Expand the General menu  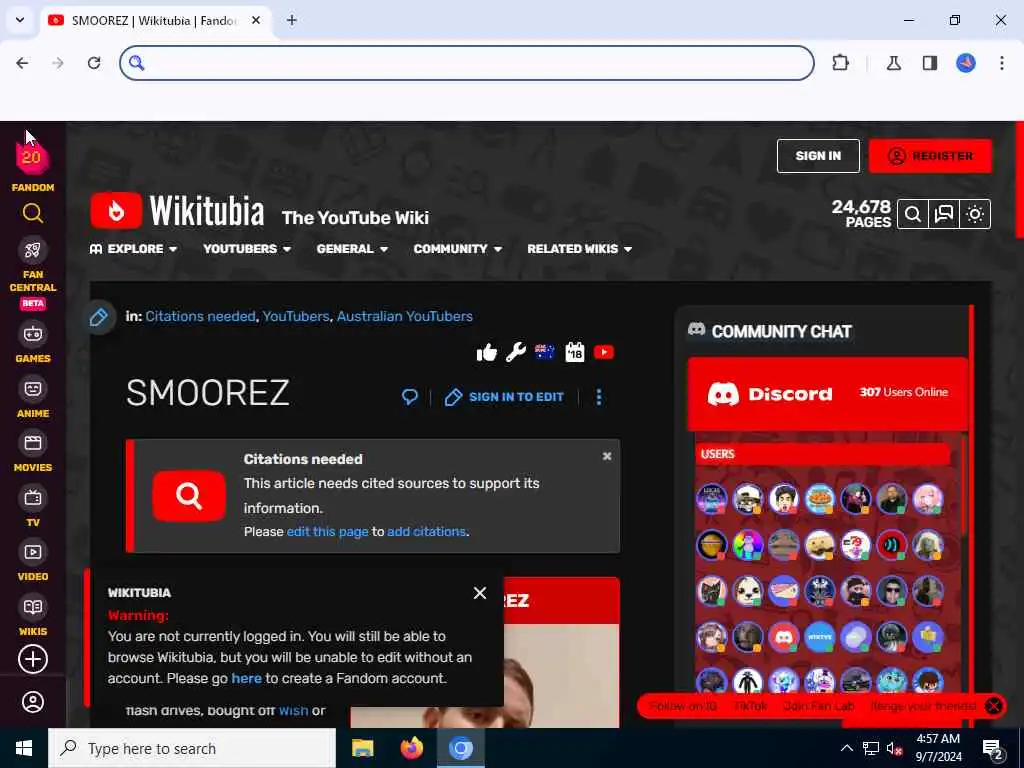pos(352,249)
